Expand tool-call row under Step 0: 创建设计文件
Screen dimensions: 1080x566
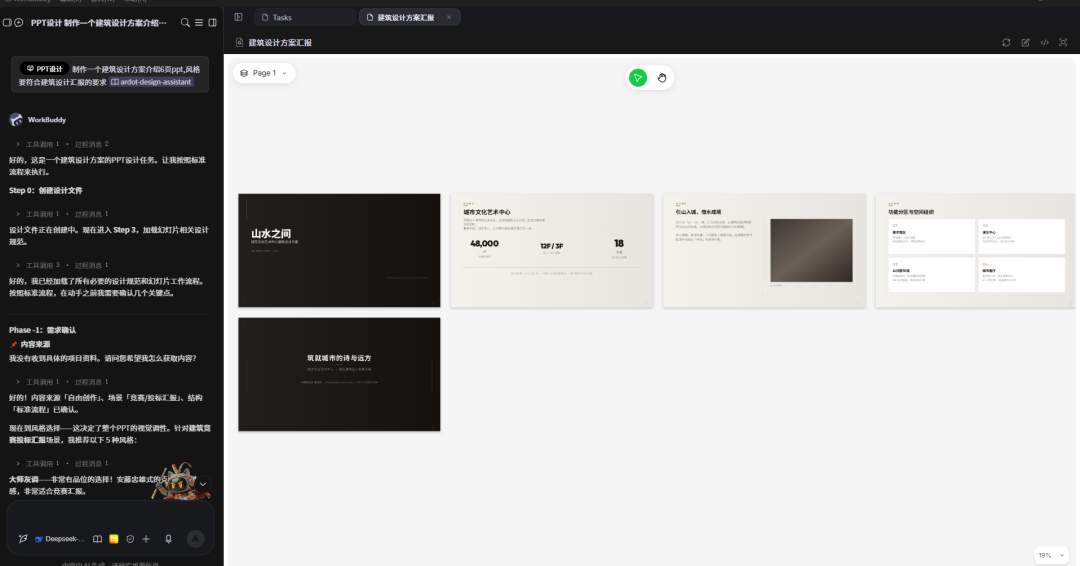(62, 214)
